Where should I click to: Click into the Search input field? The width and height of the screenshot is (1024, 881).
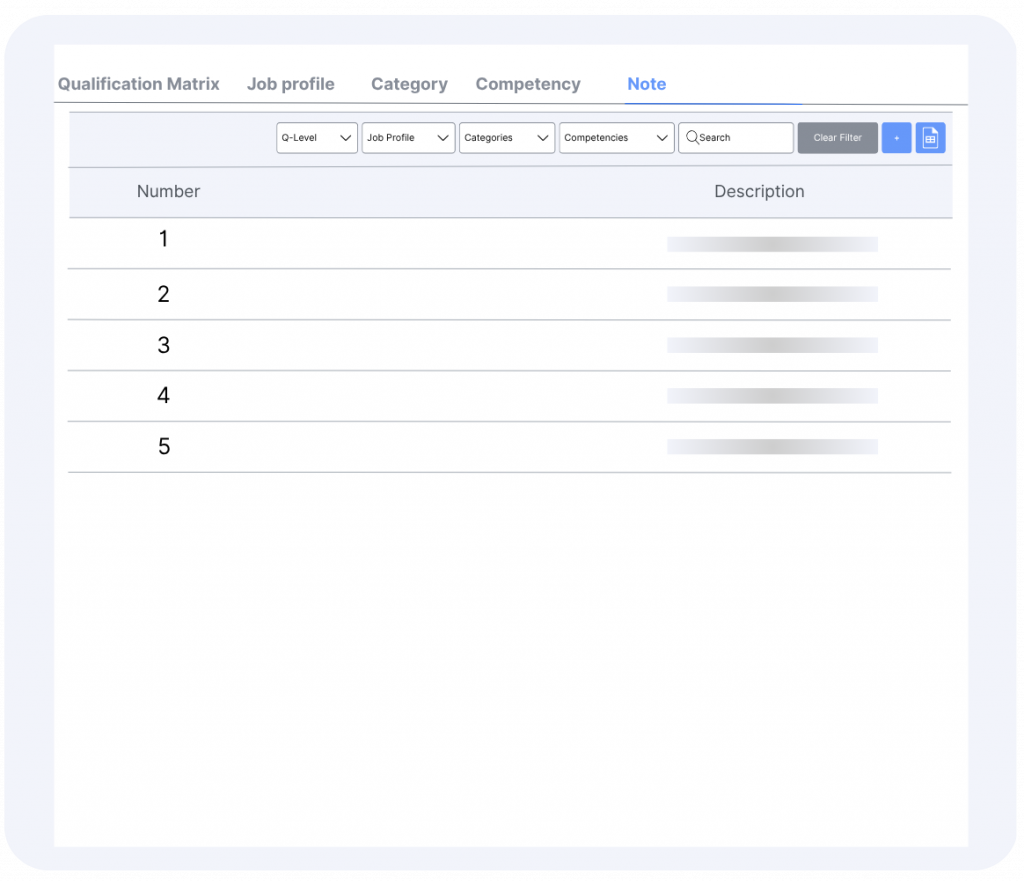pyautogui.click(x=744, y=138)
